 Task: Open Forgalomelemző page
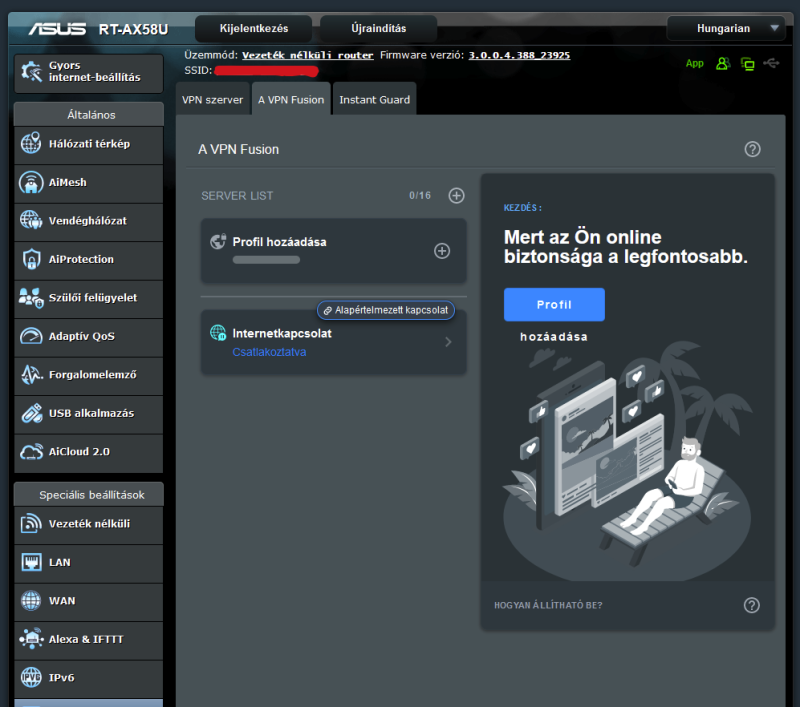click(x=89, y=375)
